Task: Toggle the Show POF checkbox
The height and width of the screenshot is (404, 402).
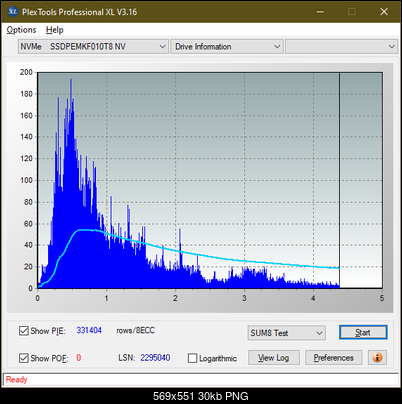Action: 24,358
